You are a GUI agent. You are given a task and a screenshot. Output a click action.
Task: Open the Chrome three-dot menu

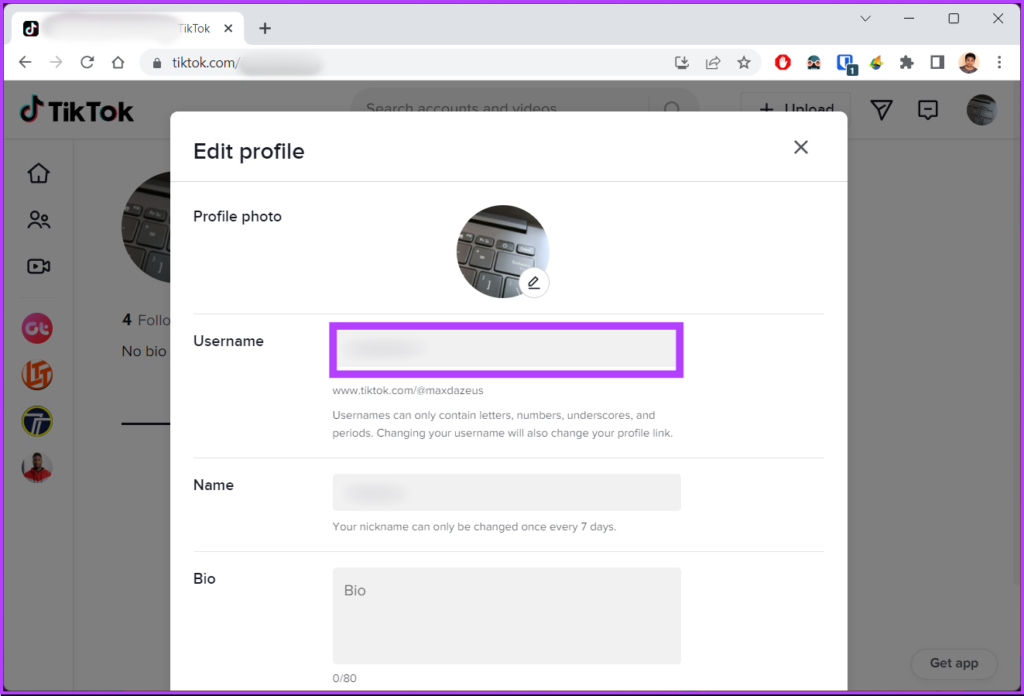pos(999,62)
